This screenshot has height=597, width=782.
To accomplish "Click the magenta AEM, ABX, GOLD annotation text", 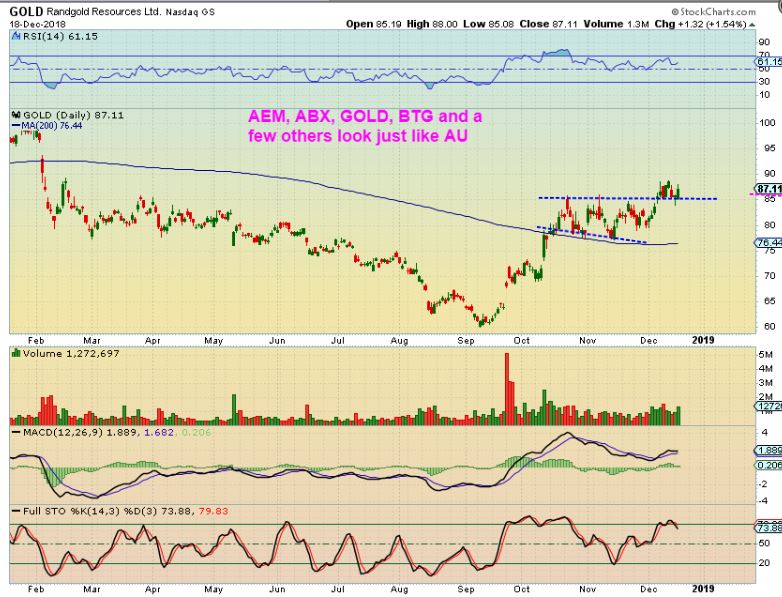I will coord(365,126).
